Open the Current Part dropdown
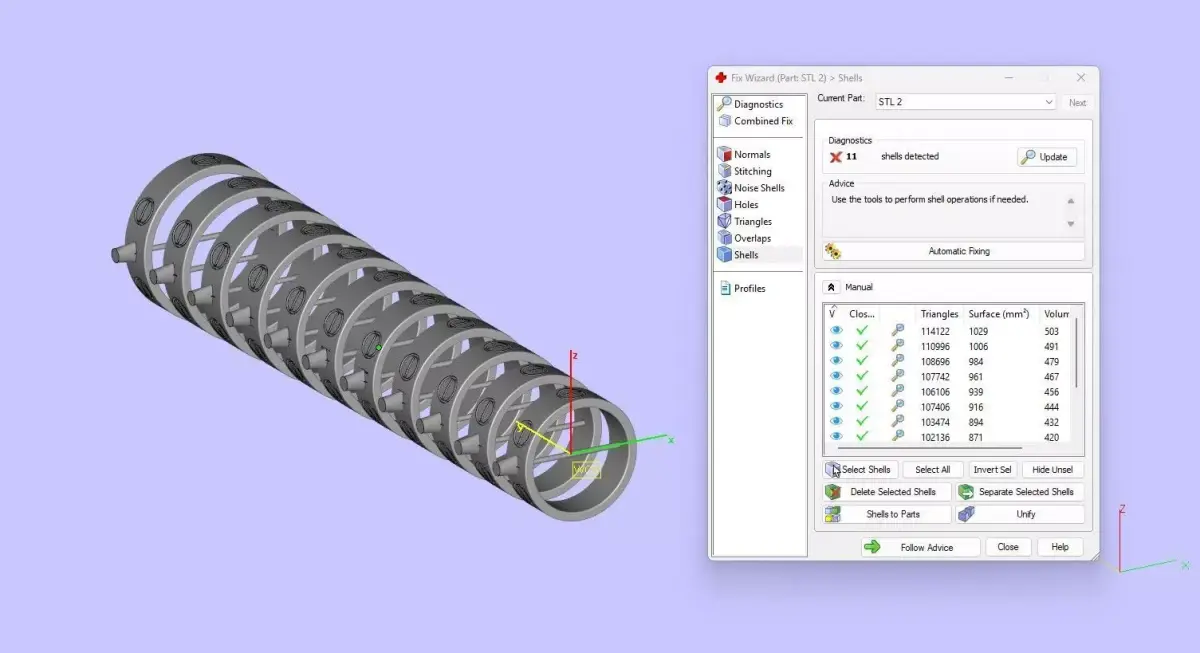Screen dimensions: 1200x653 click(965, 102)
